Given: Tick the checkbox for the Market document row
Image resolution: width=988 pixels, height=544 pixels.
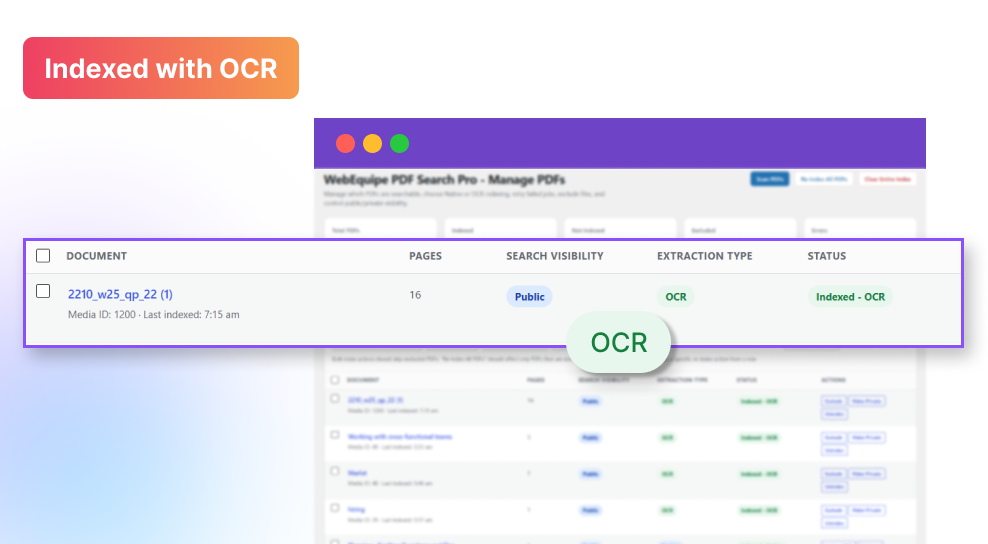Looking at the screenshot, I should (335, 472).
